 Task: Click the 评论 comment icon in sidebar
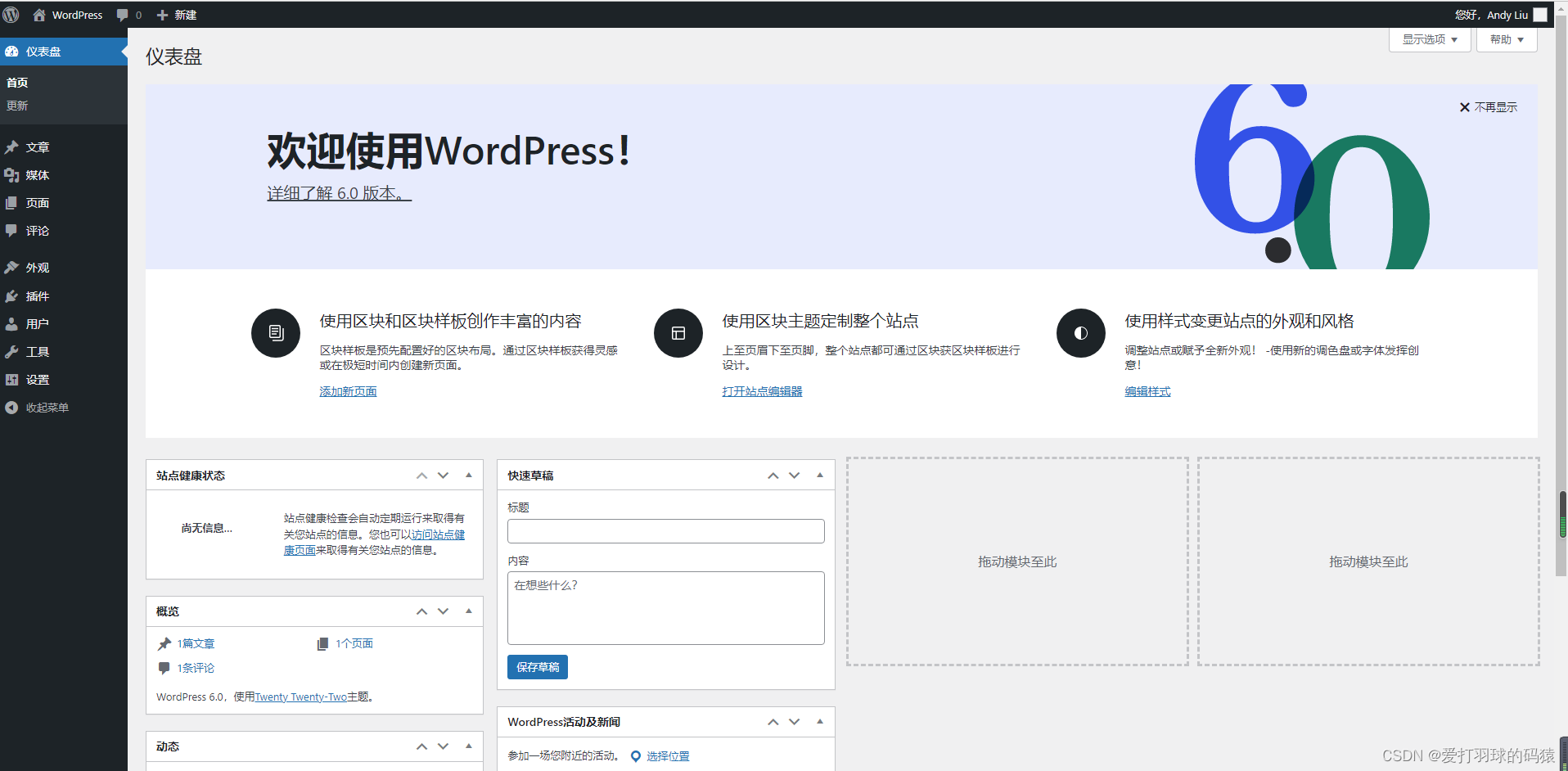(x=11, y=231)
